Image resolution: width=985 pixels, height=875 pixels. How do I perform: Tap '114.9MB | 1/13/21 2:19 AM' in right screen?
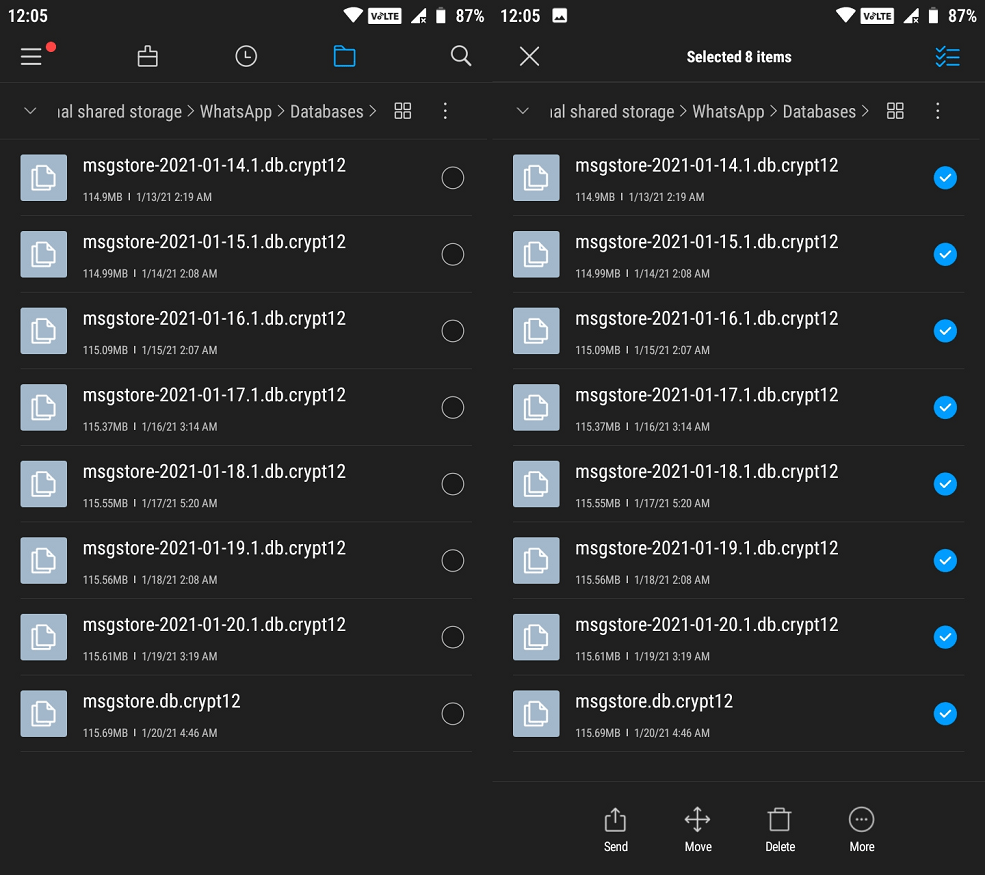point(639,197)
